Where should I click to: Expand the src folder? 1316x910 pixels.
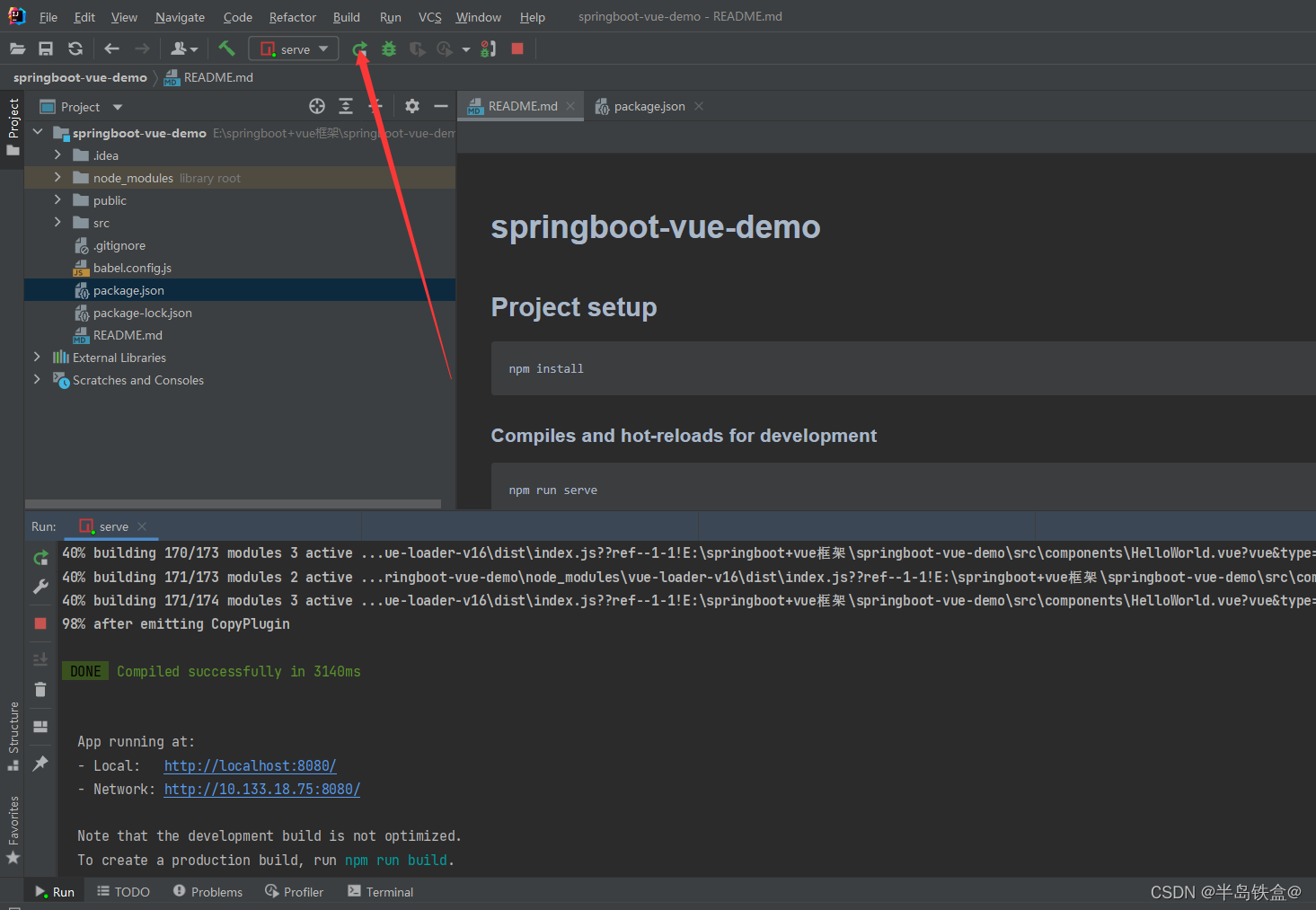[57, 222]
